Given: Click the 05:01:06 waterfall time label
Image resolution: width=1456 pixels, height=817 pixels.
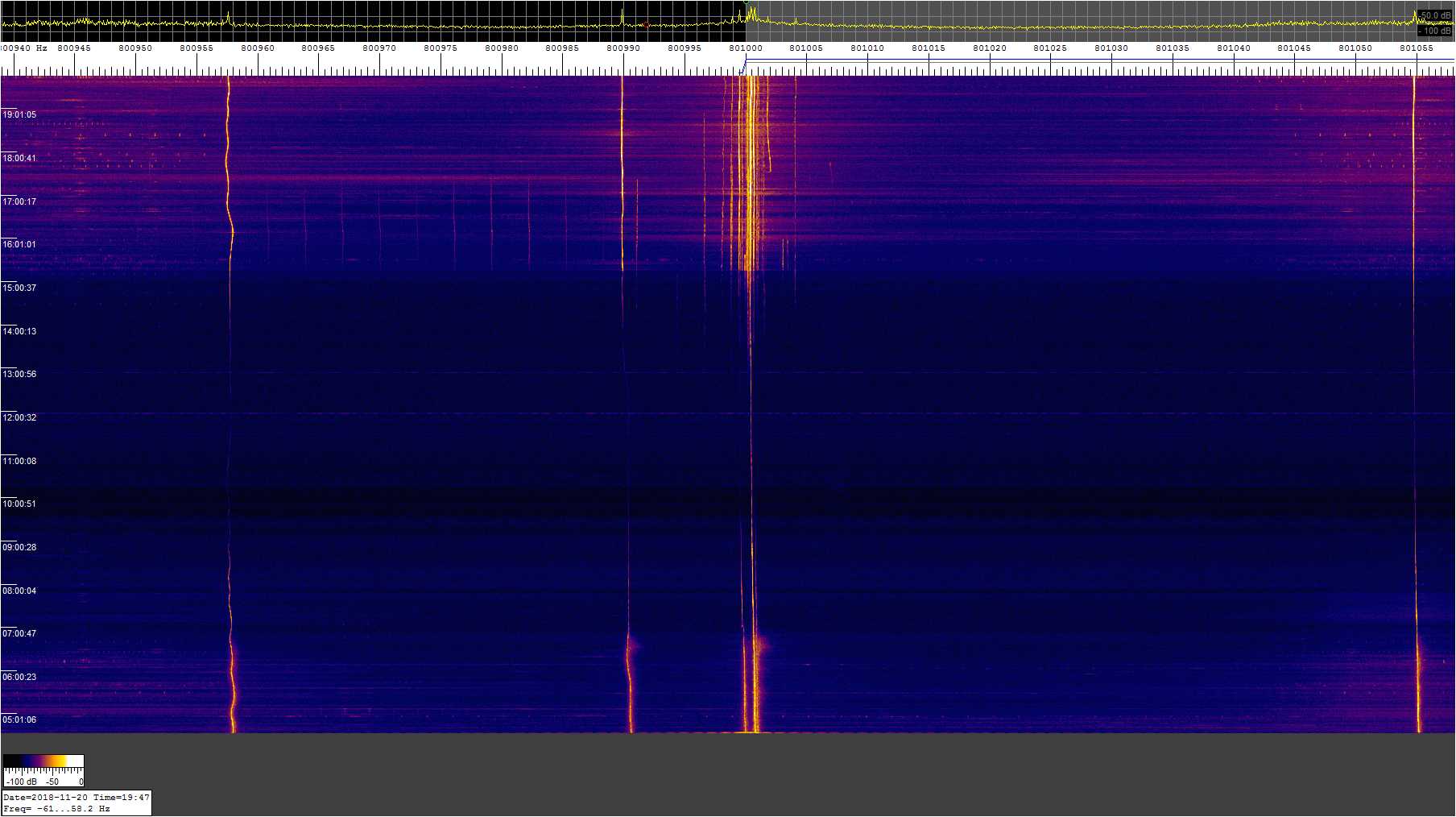Looking at the screenshot, I should (19, 720).
